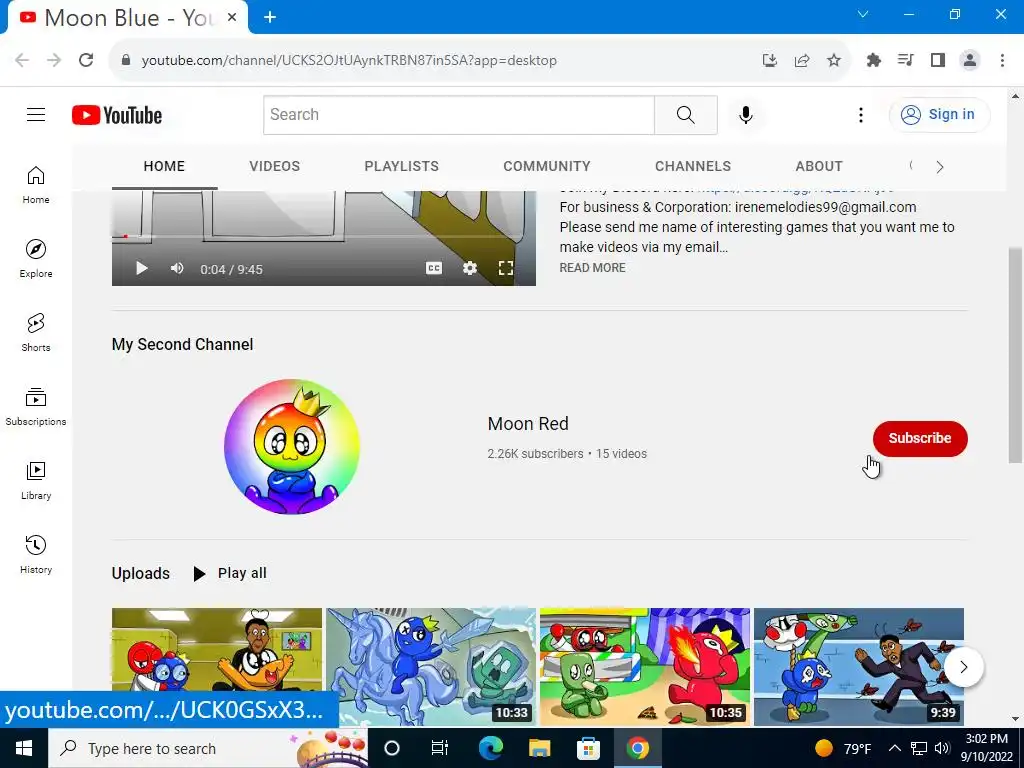Viewport: 1024px width, 768px height.
Task: Open video player settings gear
Action: coord(470,268)
